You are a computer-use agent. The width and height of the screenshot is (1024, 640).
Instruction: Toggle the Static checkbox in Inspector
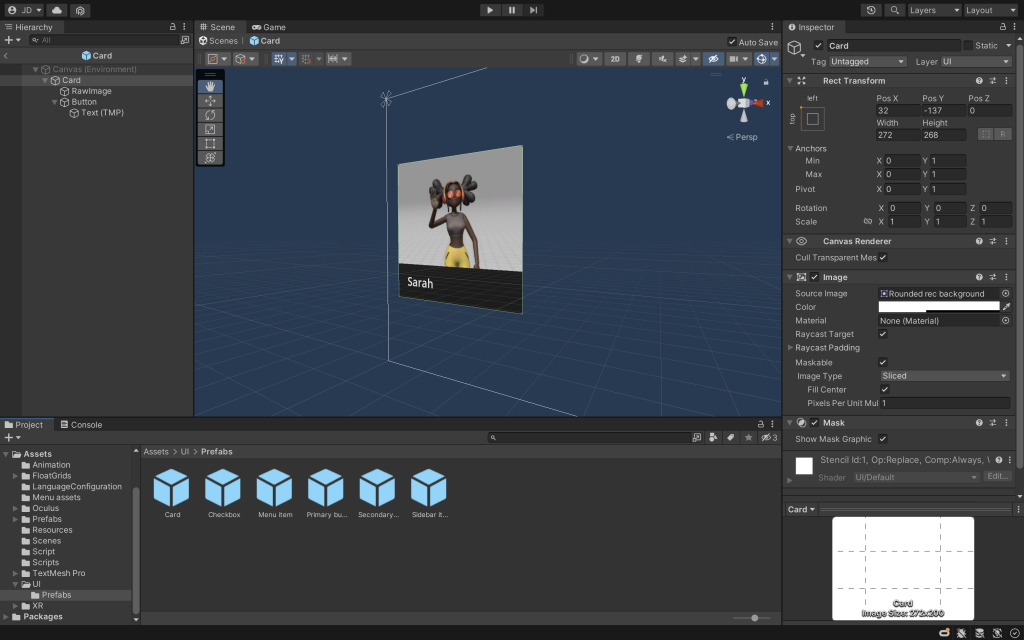click(x=968, y=46)
